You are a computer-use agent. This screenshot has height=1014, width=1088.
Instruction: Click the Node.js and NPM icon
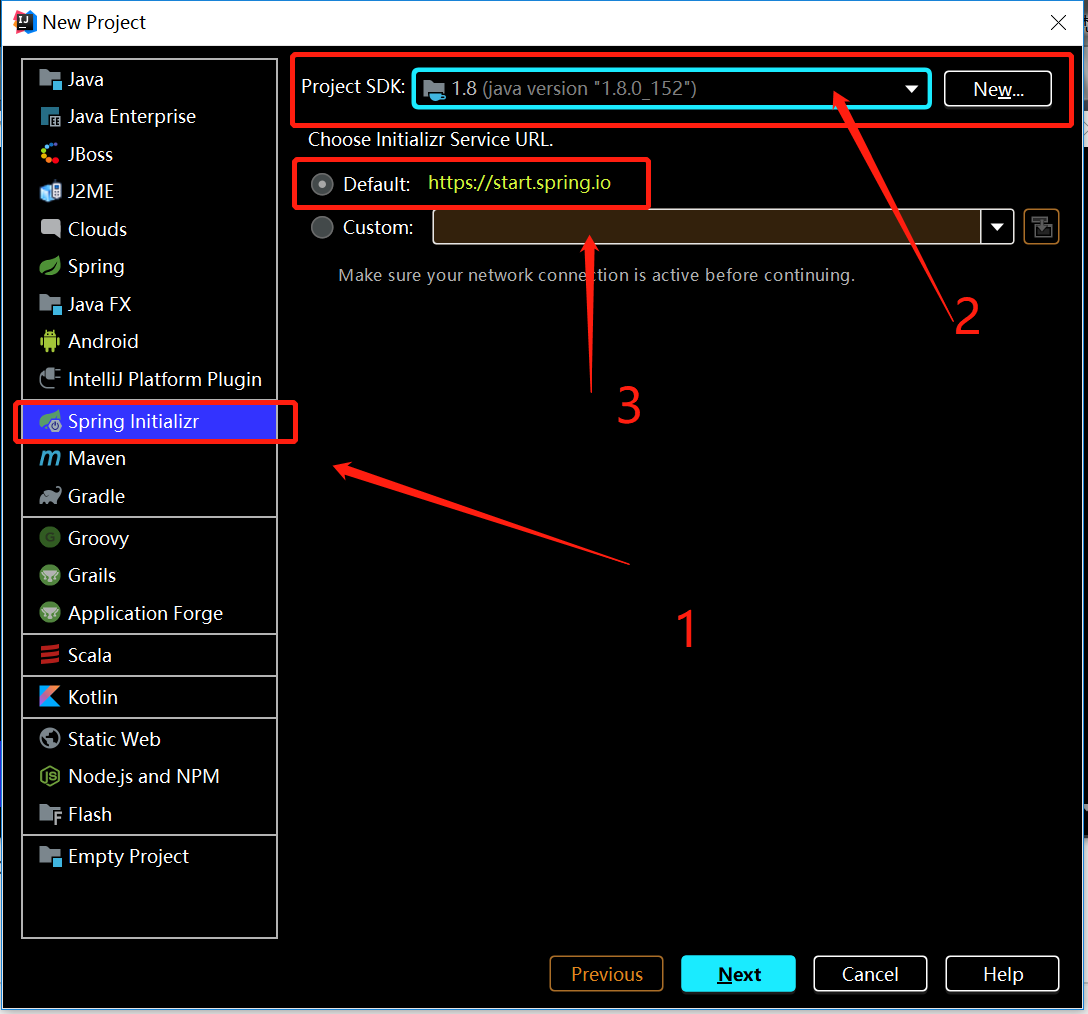50,777
